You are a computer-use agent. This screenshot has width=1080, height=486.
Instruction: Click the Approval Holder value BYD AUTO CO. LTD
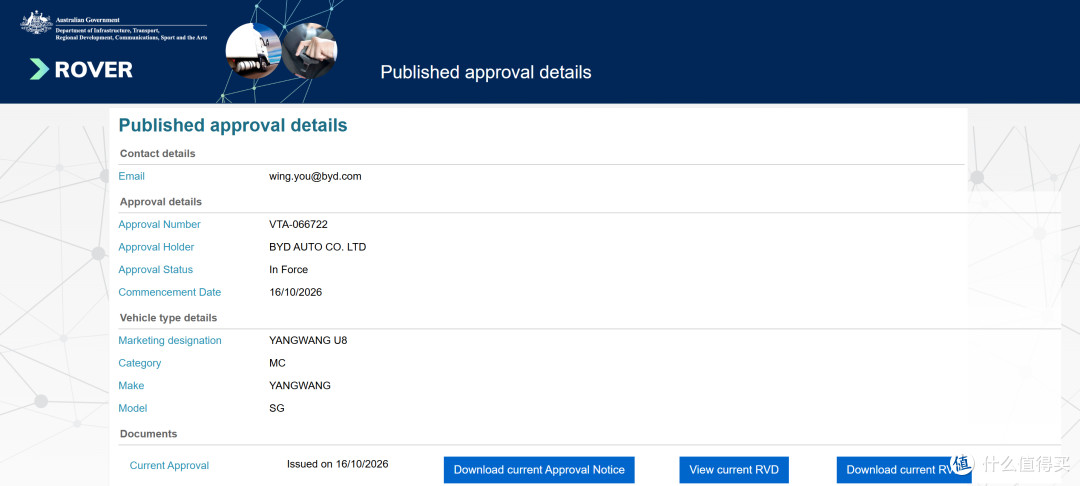pyautogui.click(x=318, y=247)
